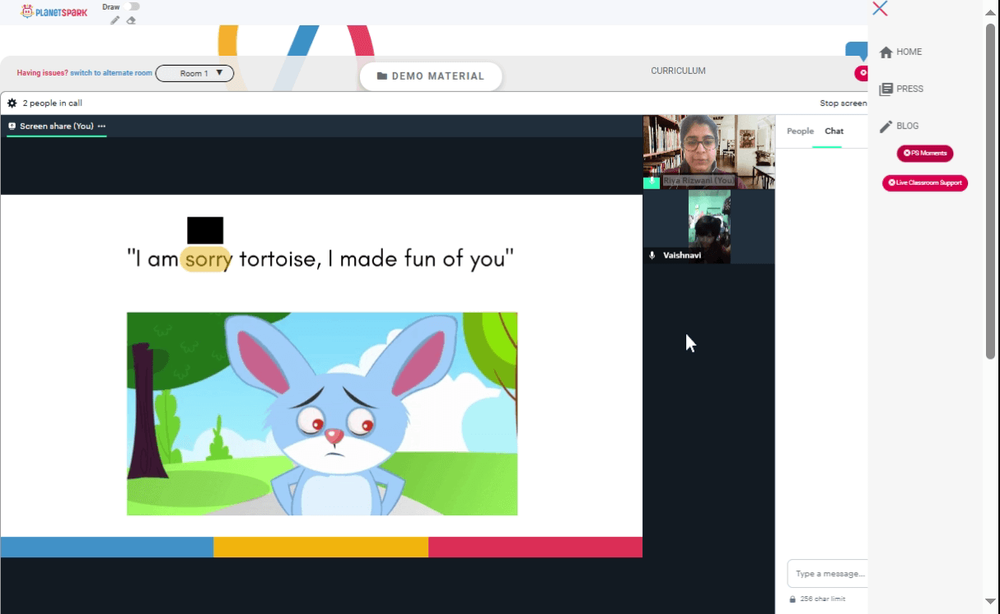Screen dimensions: 1000x614
Task: Click the partially hidden red round button
Action: 862,73
